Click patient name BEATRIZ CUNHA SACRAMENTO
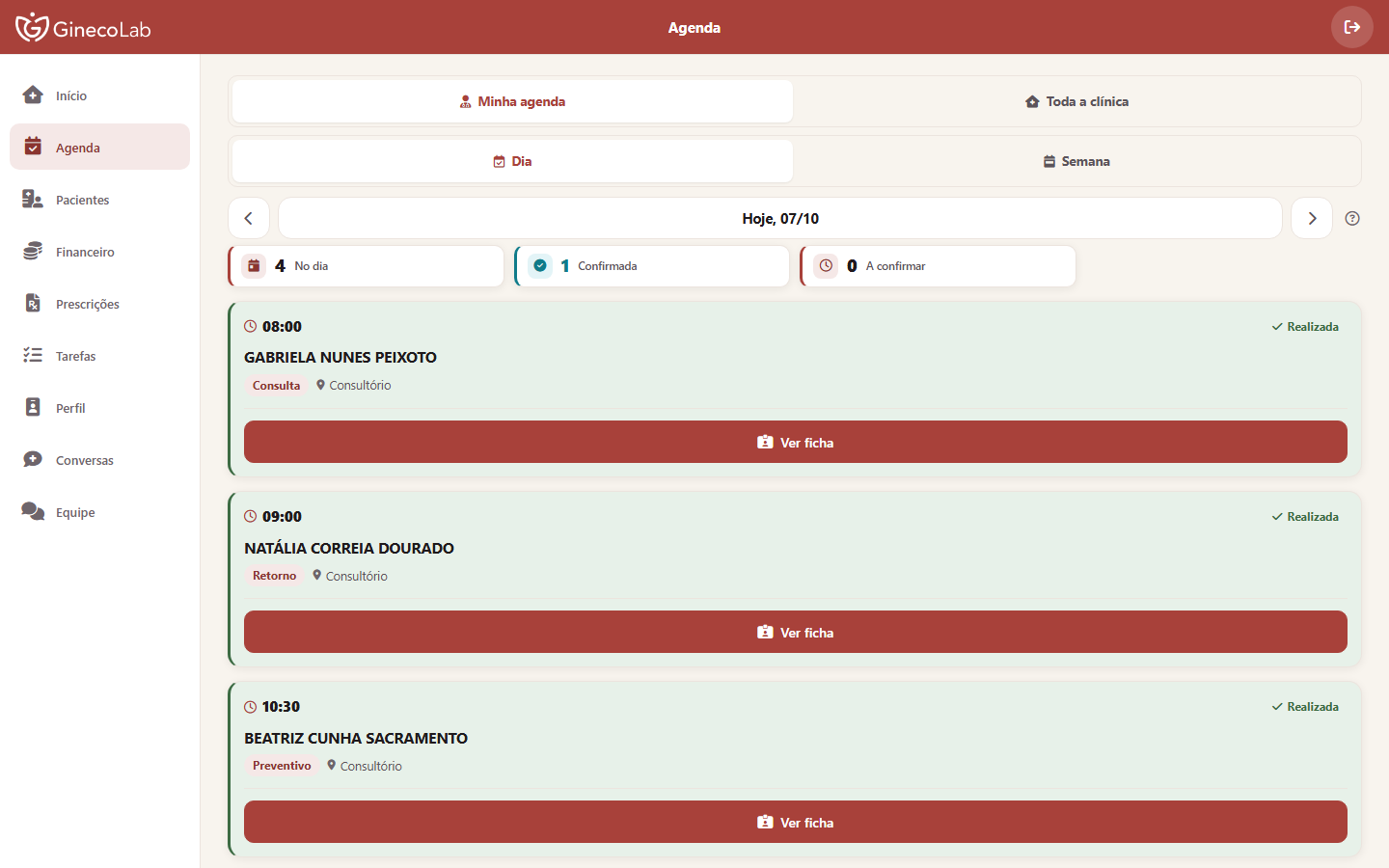Screen dimensions: 1389x868 (x=356, y=738)
